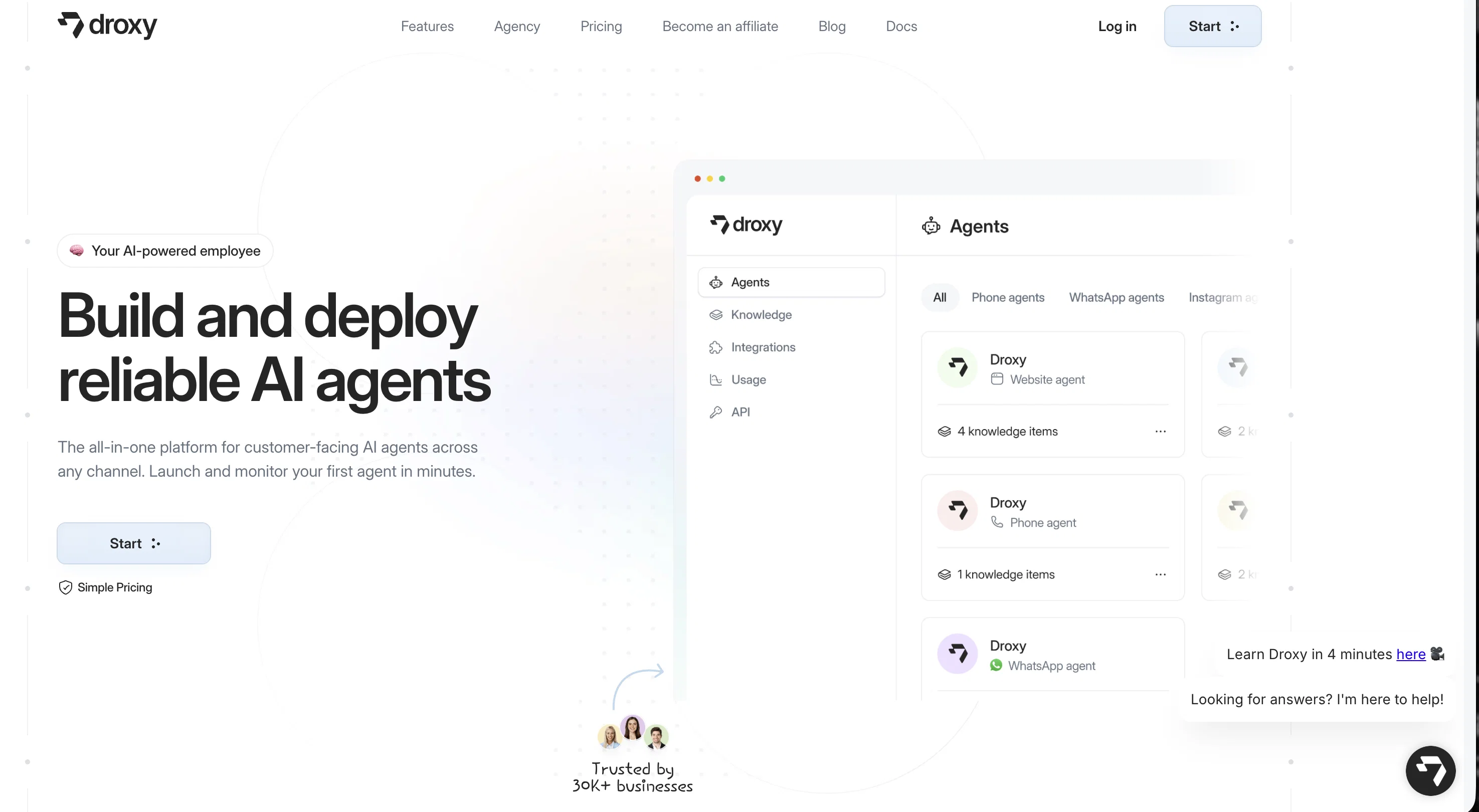Viewport: 1479px width, 812px height.
Task: Click the Droxy Phone agent avatar
Action: 957,510
